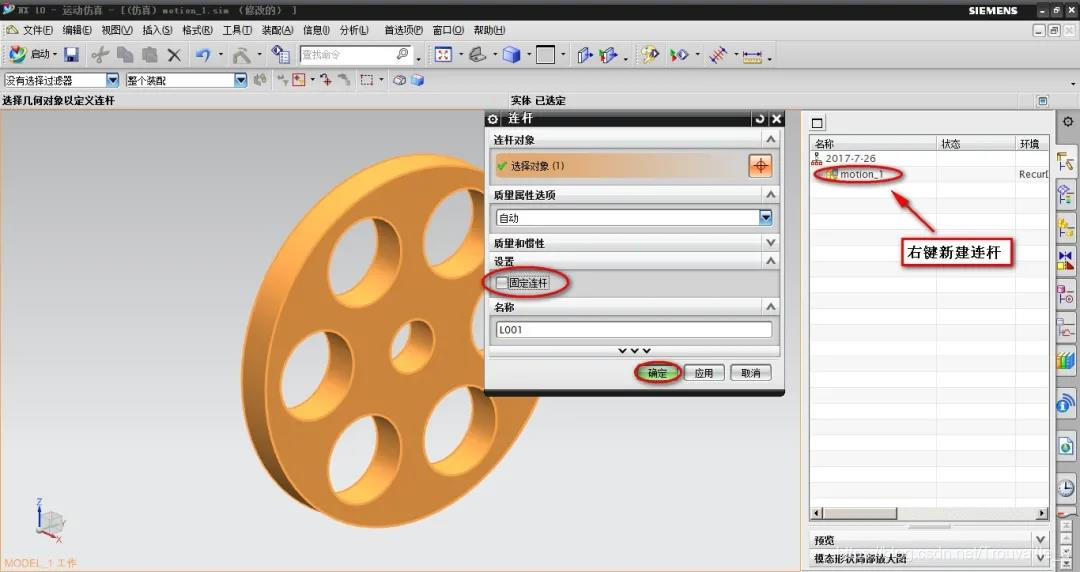Open the 工具(T) menu

click(237, 30)
